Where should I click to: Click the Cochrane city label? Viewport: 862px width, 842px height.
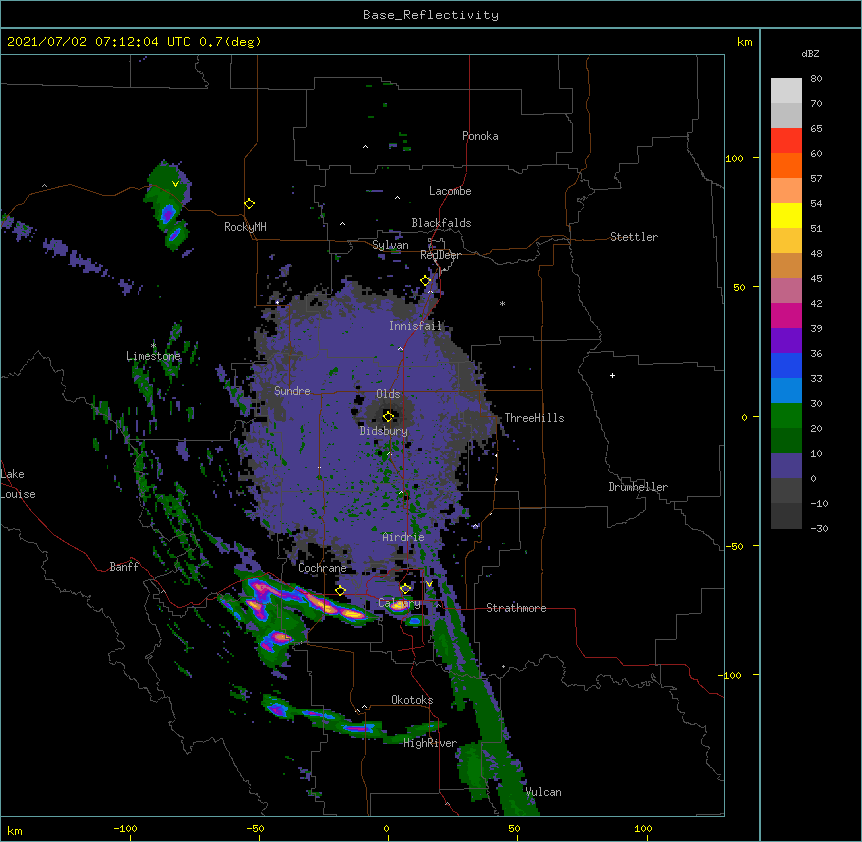coord(322,568)
